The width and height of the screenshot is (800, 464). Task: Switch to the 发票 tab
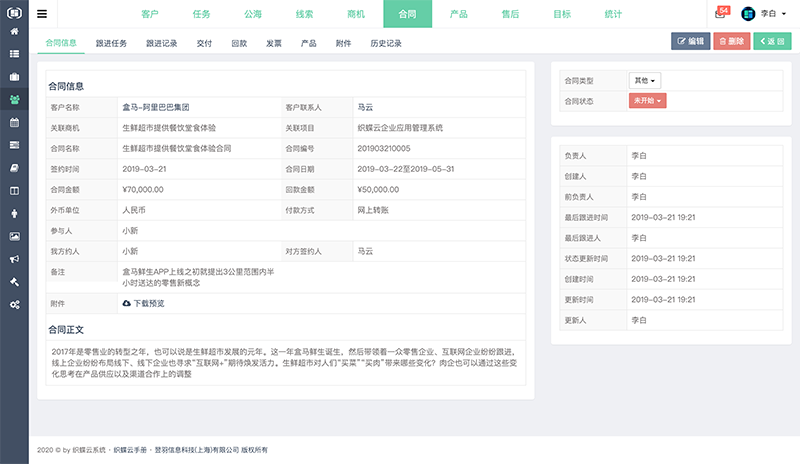pos(274,43)
